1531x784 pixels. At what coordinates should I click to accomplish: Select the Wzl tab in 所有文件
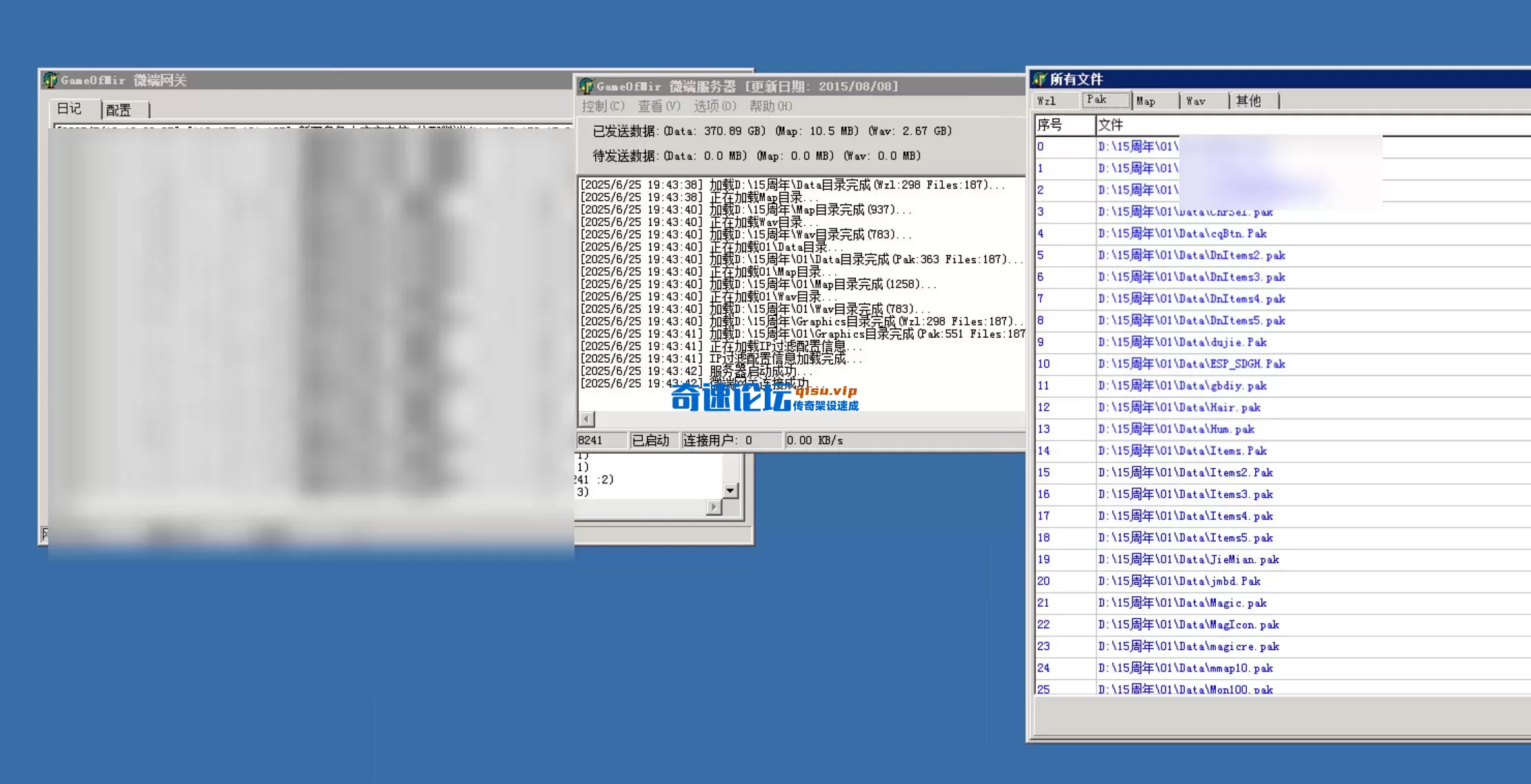(x=1050, y=101)
